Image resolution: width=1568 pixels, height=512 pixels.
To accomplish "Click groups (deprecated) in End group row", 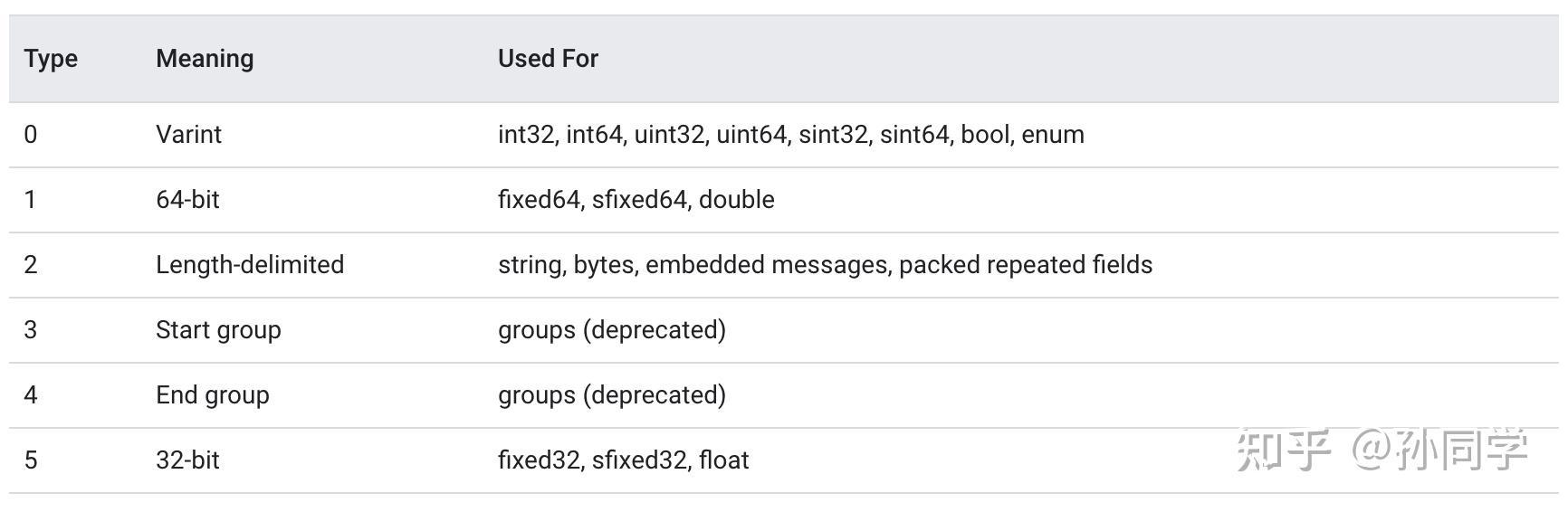I will tap(611, 395).
